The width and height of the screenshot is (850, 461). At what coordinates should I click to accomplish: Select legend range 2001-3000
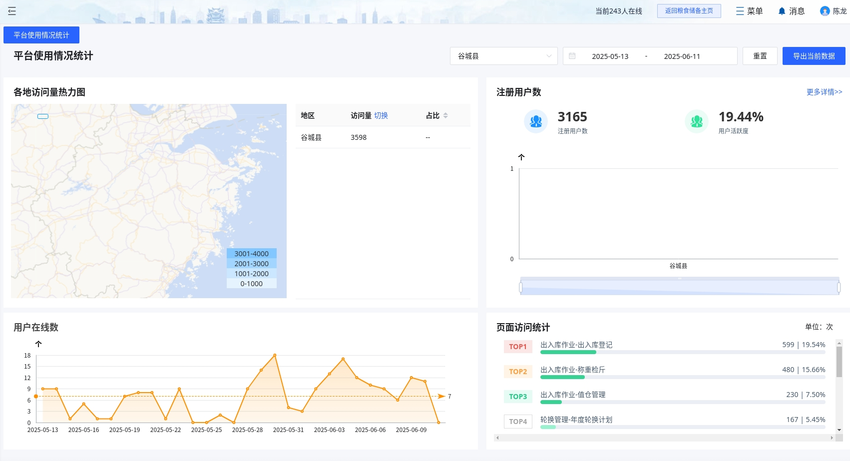(252, 264)
